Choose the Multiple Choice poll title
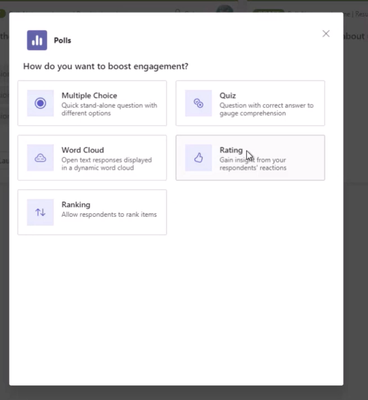368x400 pixels. pos(89,95)
